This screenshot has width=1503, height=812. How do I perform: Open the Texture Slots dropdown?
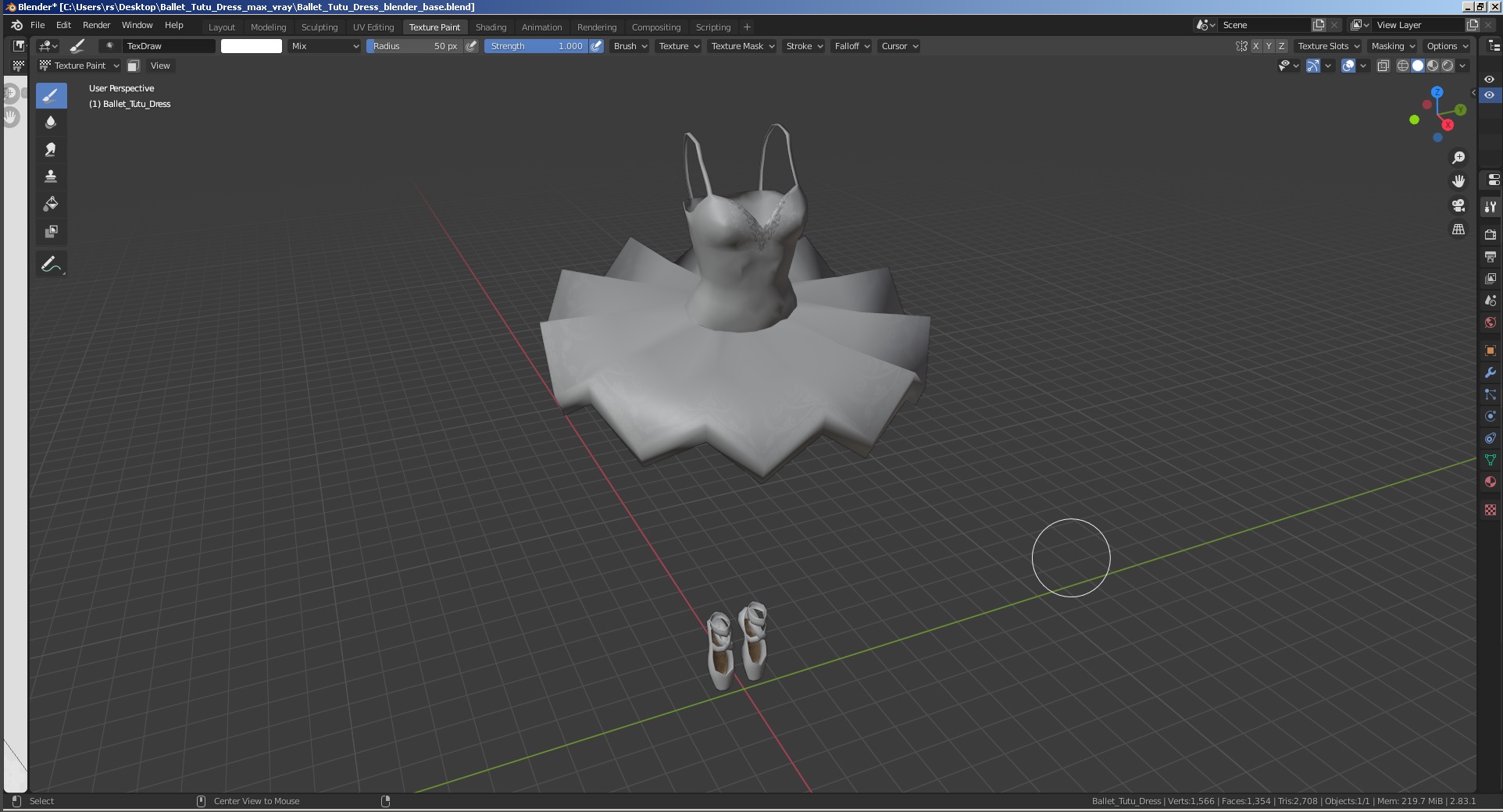click(x=1328, y=46)
